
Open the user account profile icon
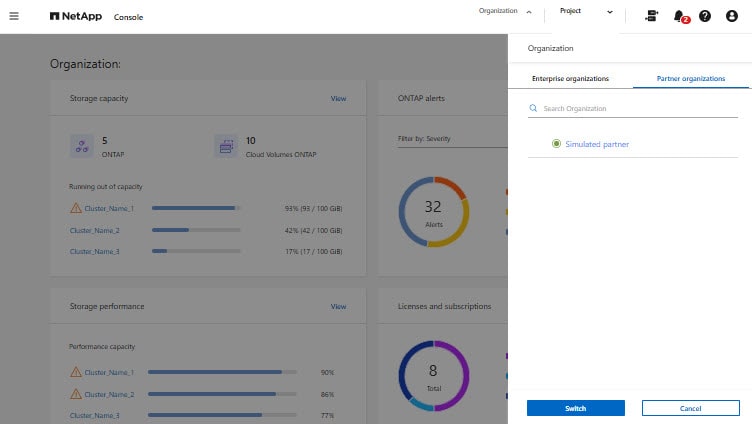point(731,16)
